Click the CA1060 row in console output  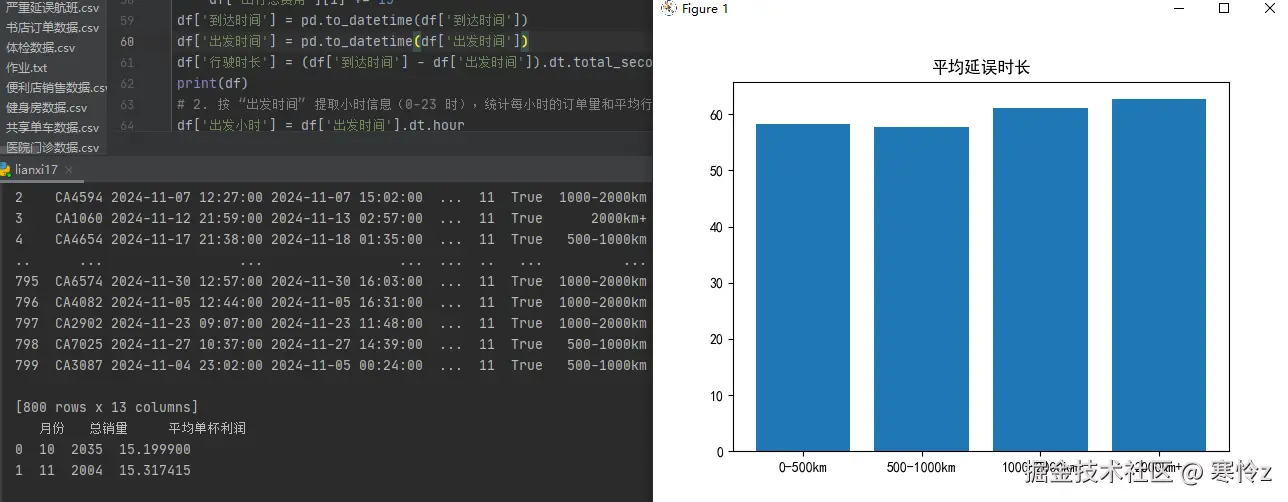331,218
